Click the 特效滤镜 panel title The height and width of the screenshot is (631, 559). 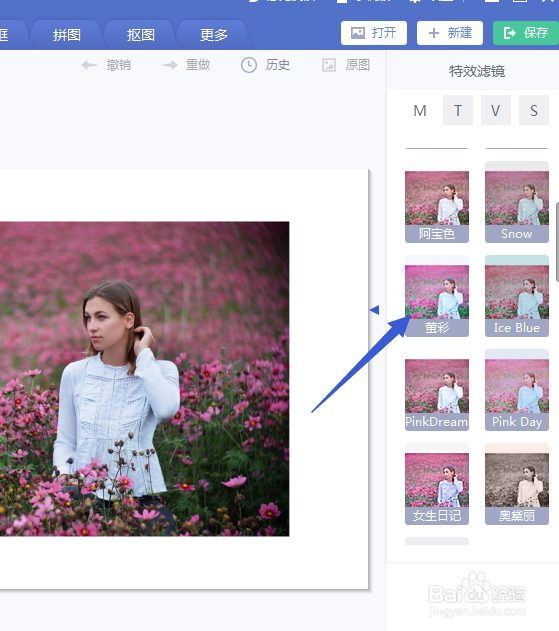point(477,71)
